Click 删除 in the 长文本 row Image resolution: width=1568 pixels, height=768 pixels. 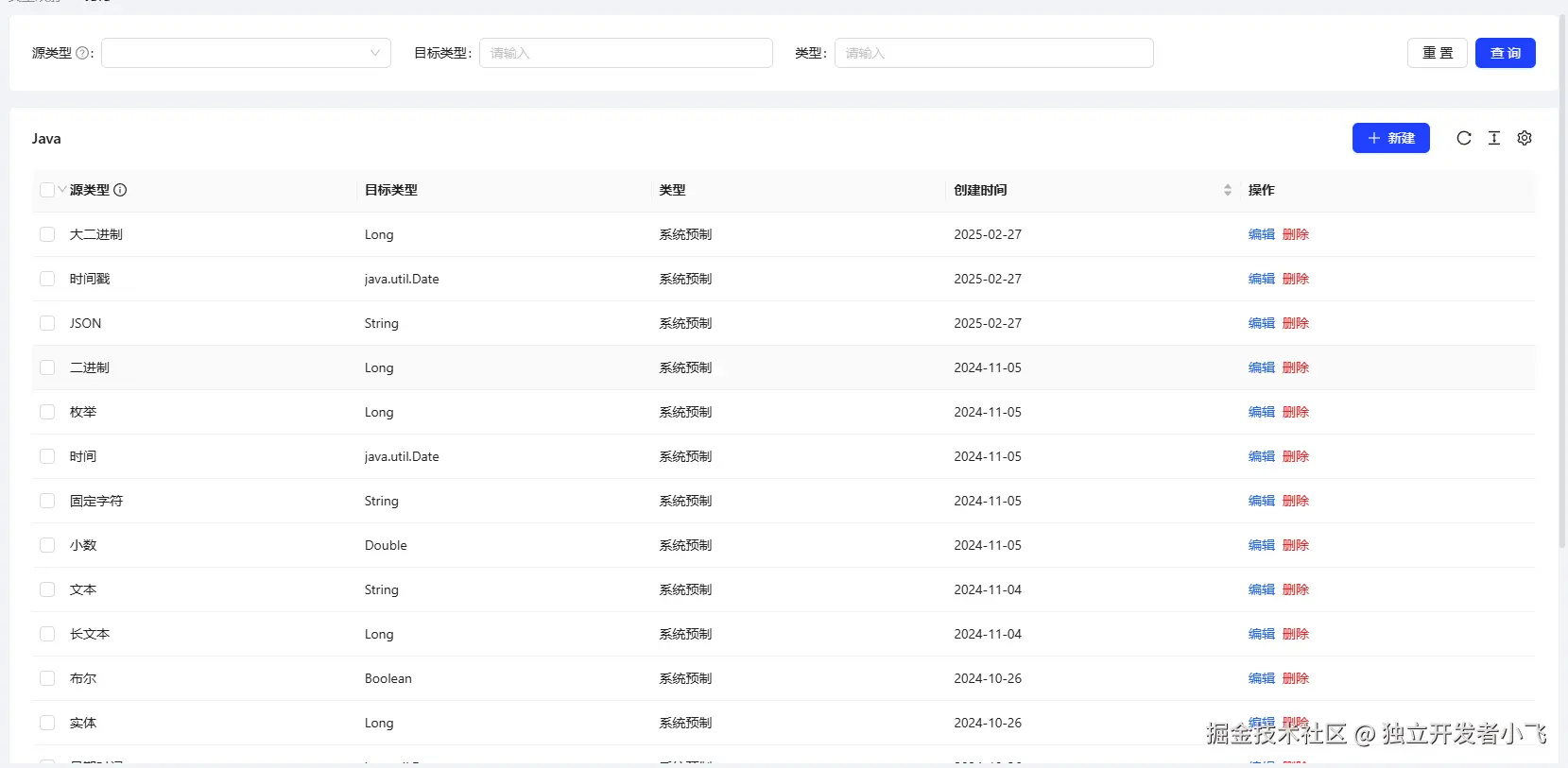(1295, 634)
